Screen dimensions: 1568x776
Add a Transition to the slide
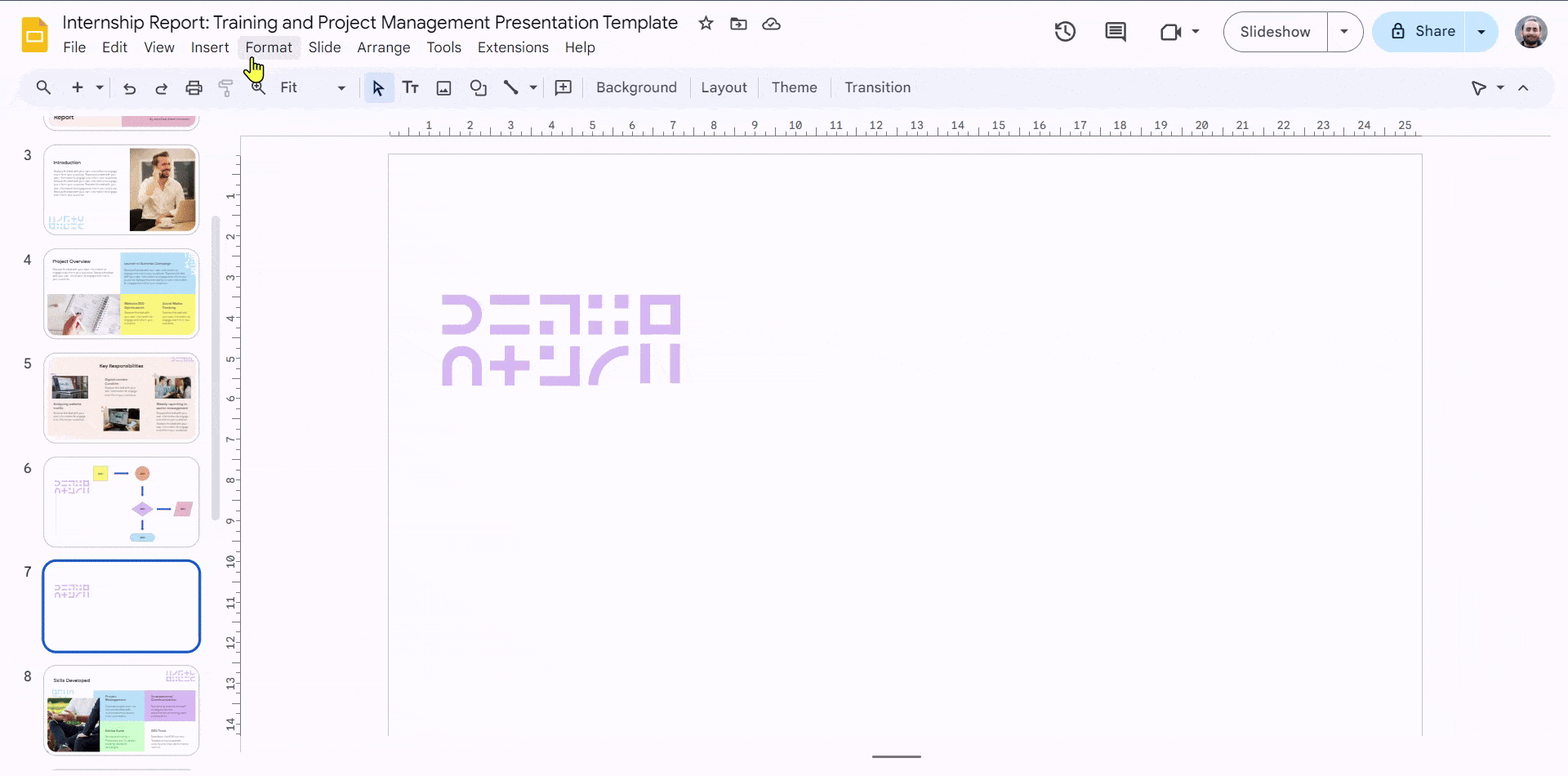[x=877, y=87]
